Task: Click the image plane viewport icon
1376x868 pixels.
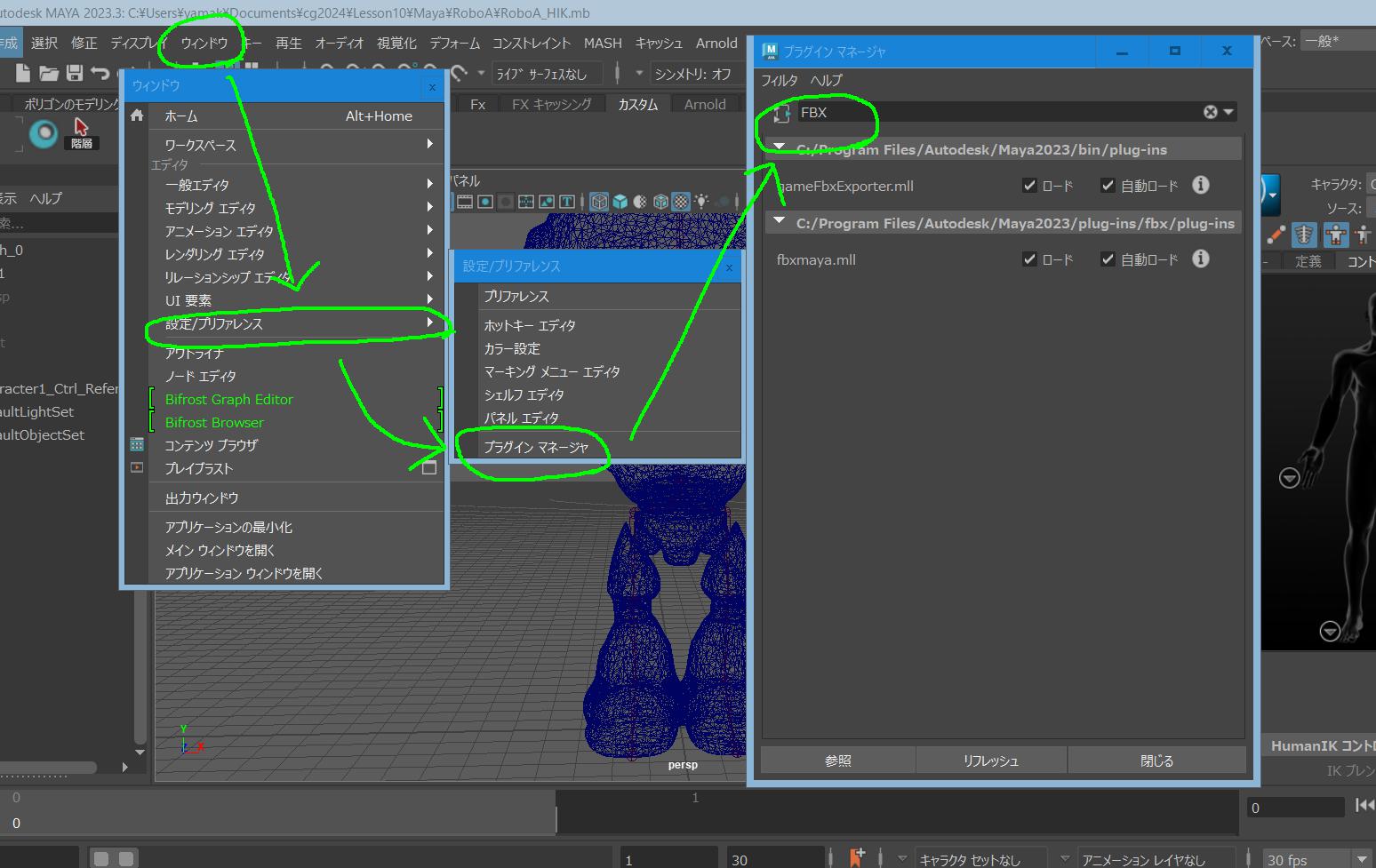Action: pos(546,202)
